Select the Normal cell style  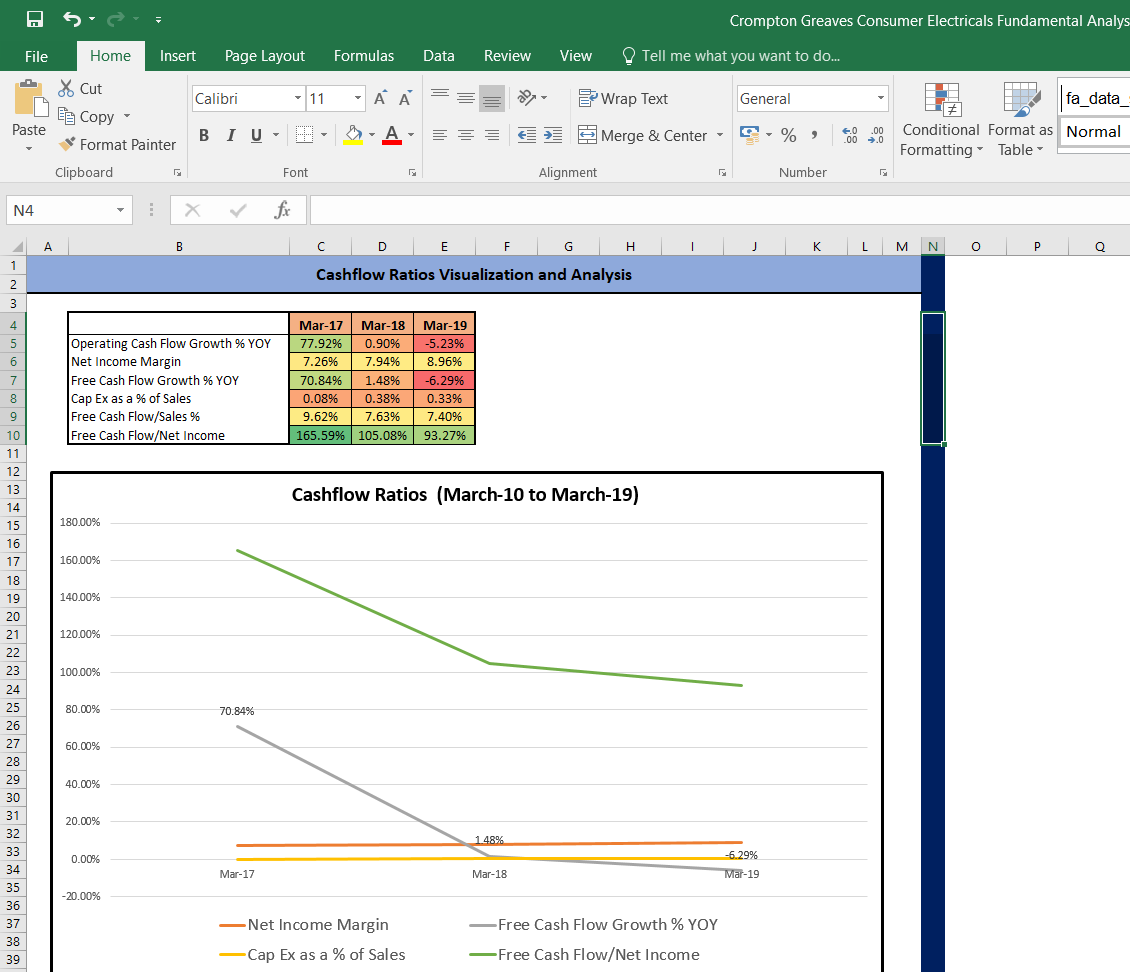point(1094,132)
